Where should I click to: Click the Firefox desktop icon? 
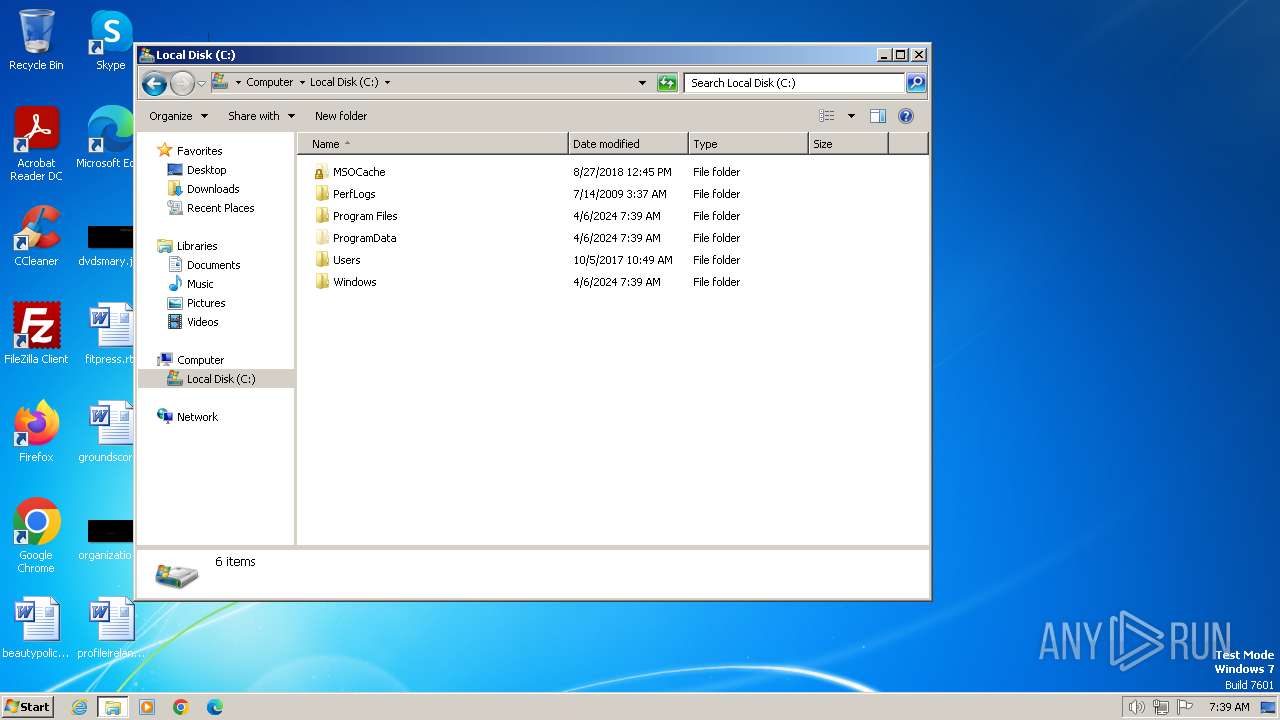pos(36,432)
